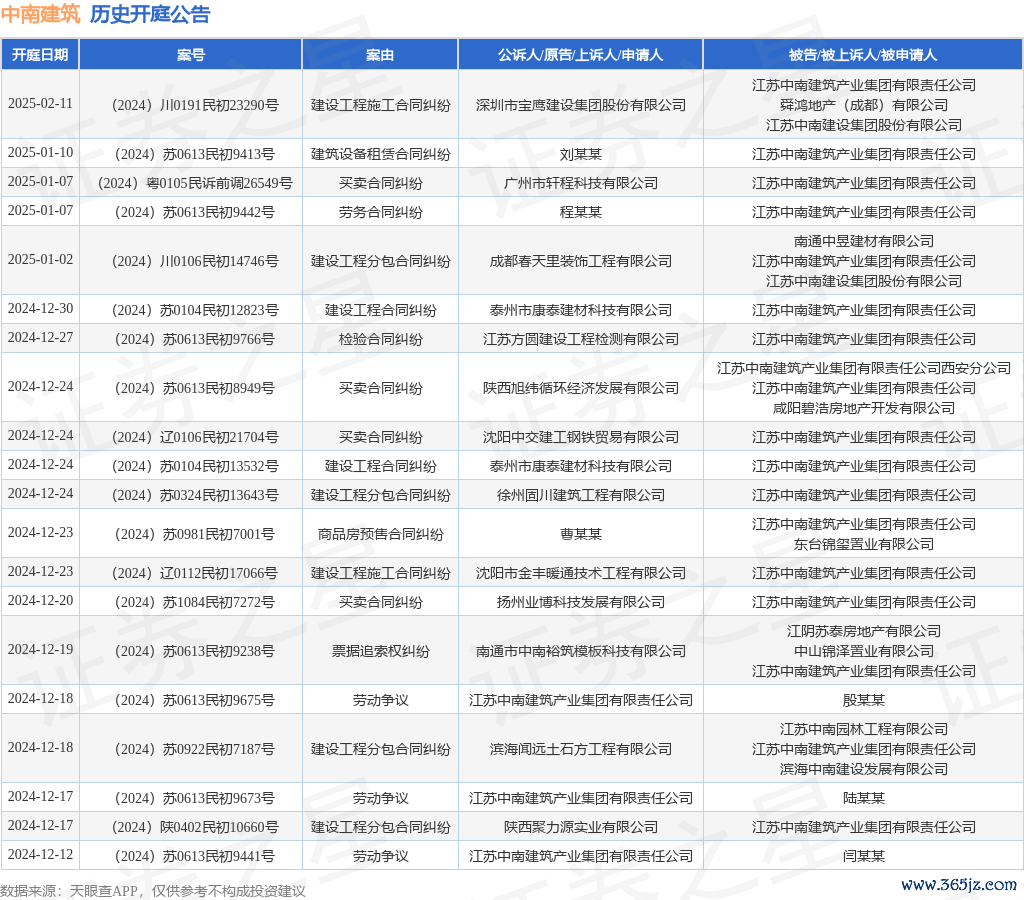Click date cell 2024-12-19
Viewport: 1024px width, 900px height.
point(40,650)
